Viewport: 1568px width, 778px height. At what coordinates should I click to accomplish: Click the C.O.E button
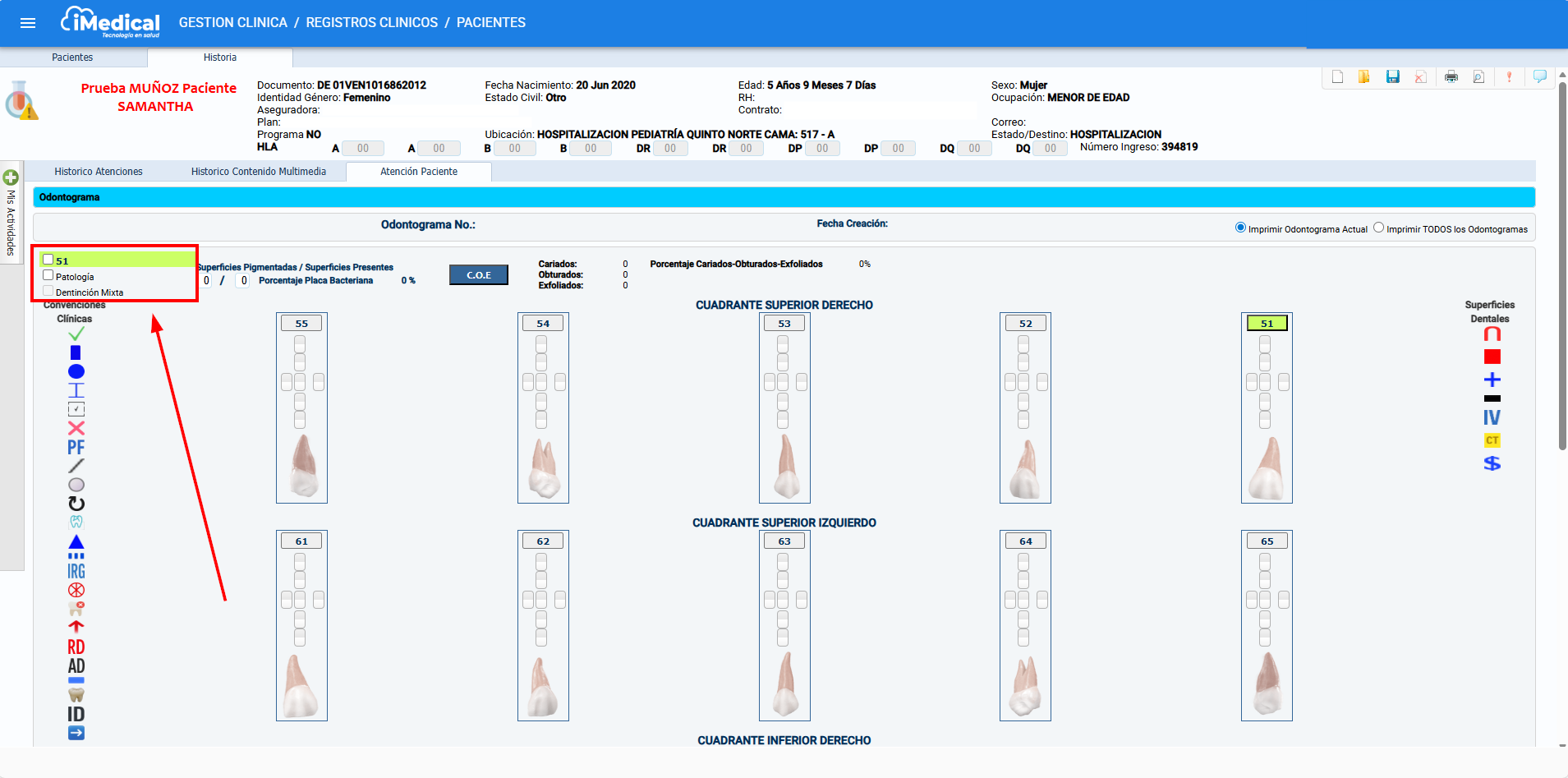click(x=478, y=274)
